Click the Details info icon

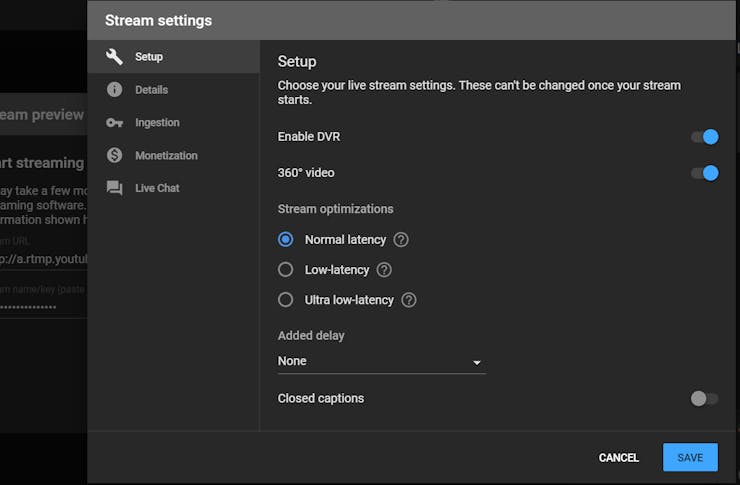click(x=114, y=90)
